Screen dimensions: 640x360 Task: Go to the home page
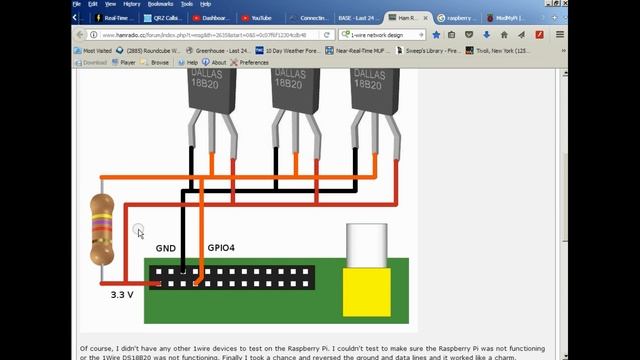tap(504, 35)
